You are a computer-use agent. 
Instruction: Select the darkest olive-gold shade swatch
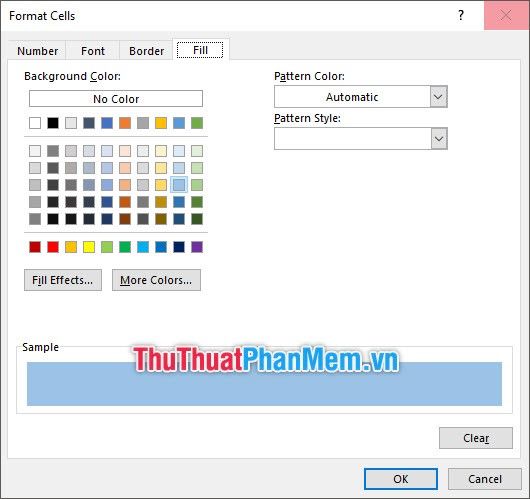[x=161, y=219]
